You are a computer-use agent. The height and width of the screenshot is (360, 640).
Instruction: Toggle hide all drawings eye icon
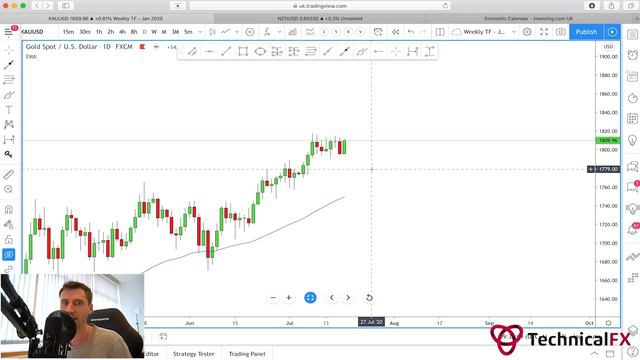tap(9, 255)
